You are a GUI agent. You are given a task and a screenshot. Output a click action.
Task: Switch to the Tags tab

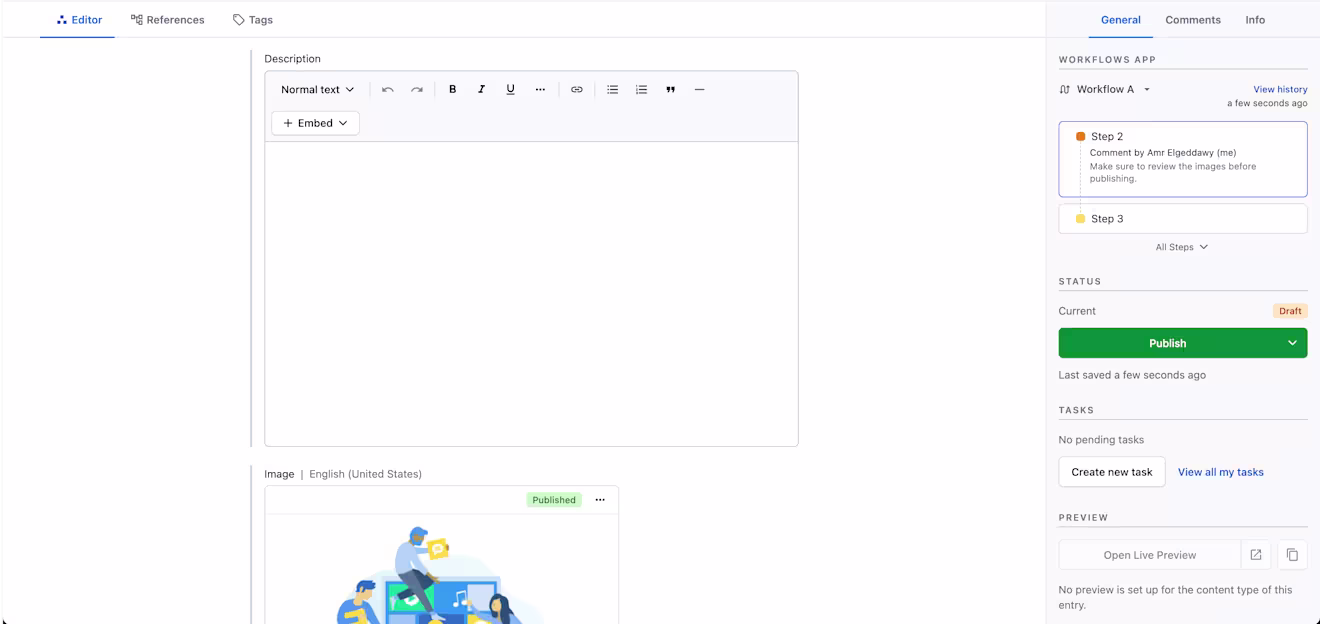[x=253, y=20]
